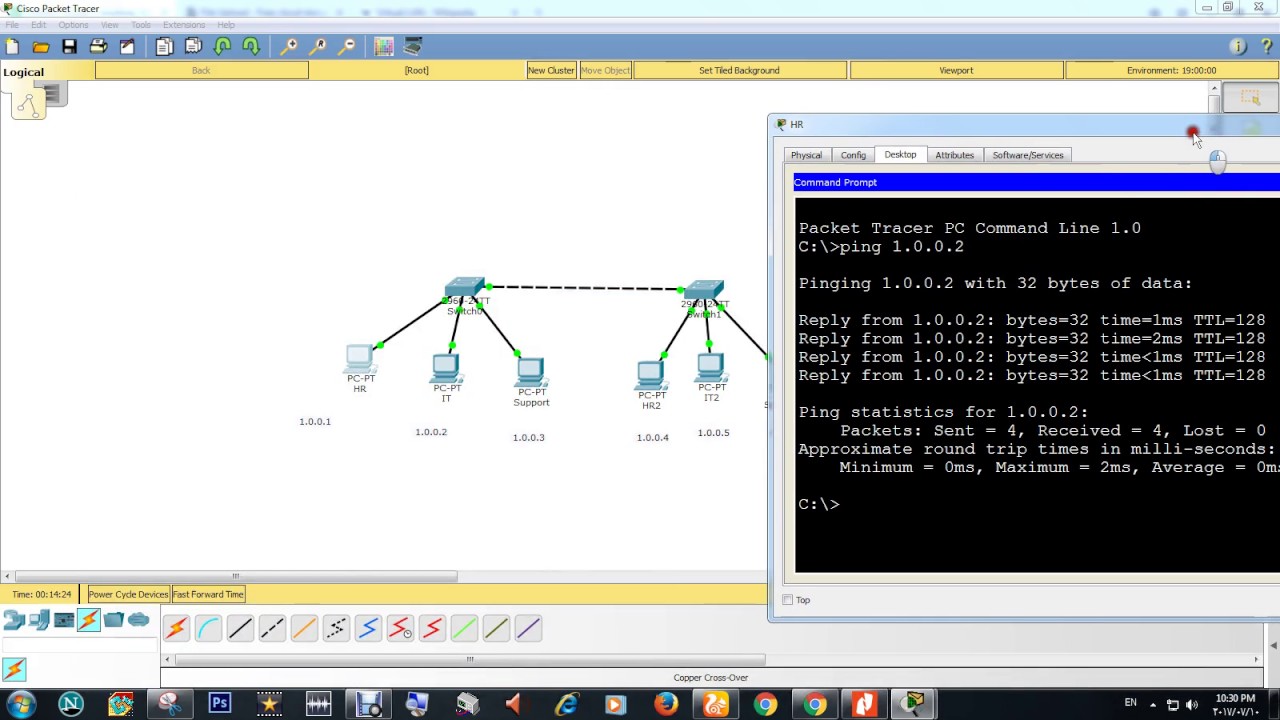The width and height of the screenshot is (1280, 720).
Task: Select the purple USB cable
Action: 528,628
